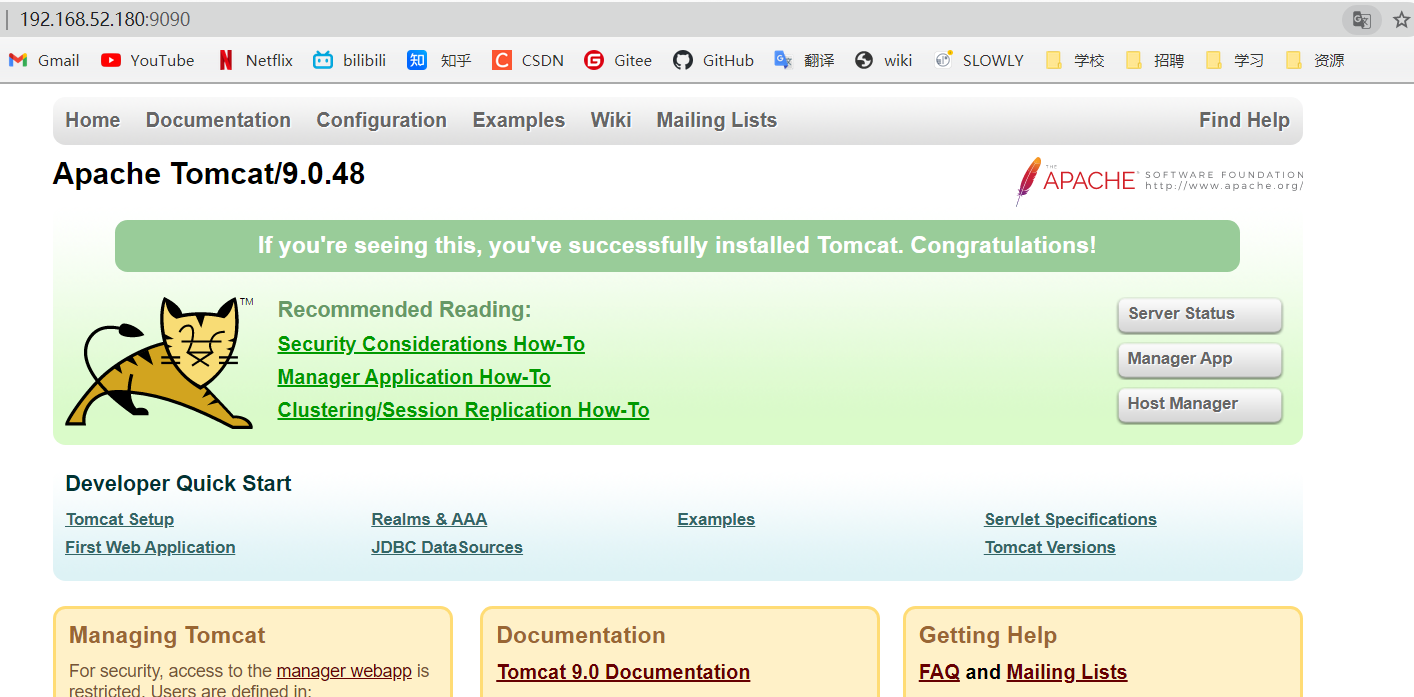The image size is (1414, 697).
Task: Click the Apache Software Foundation logo
Action: [x=1159, y=181]
